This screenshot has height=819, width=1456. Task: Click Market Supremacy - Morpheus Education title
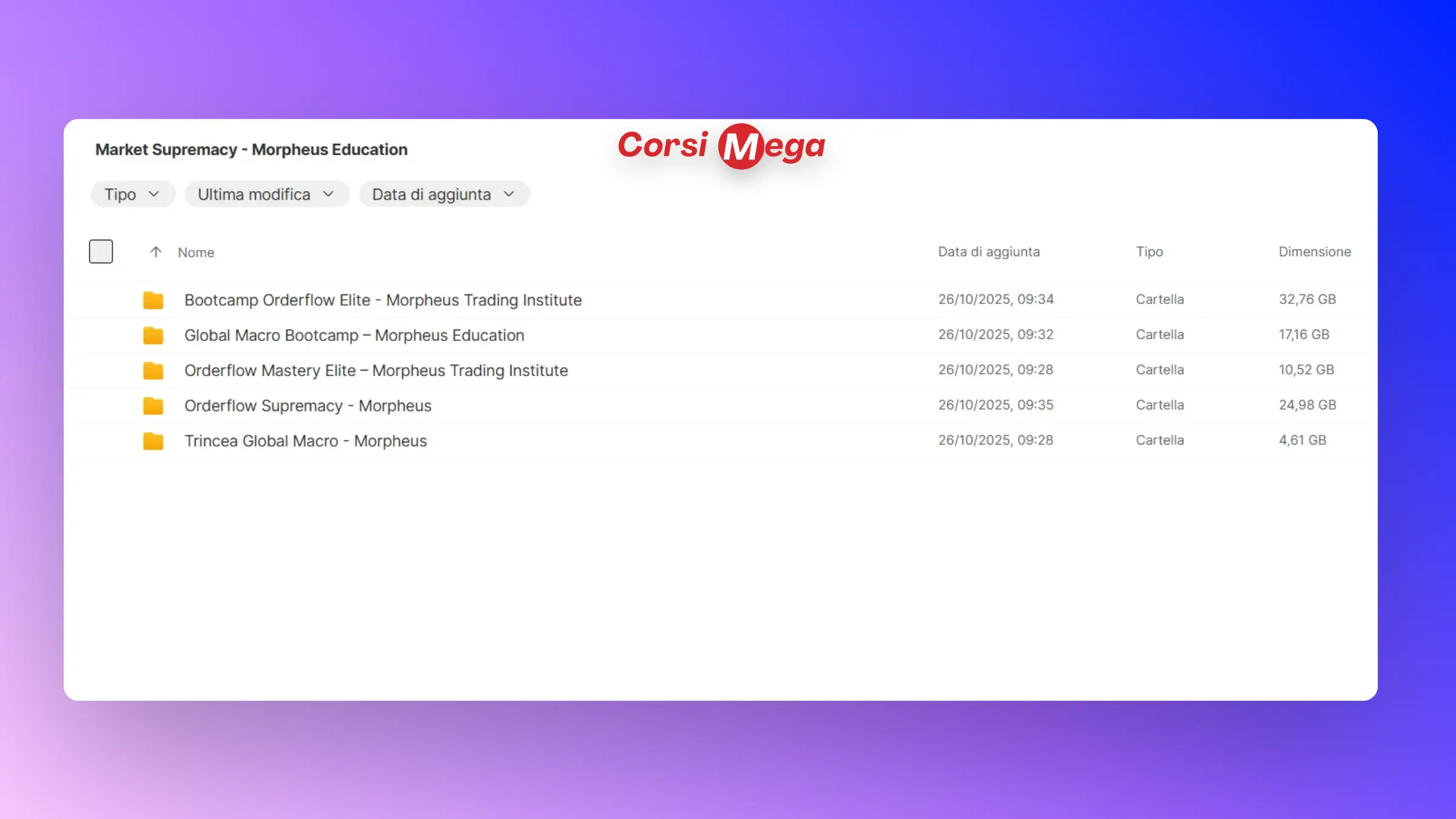coord(251,149)
